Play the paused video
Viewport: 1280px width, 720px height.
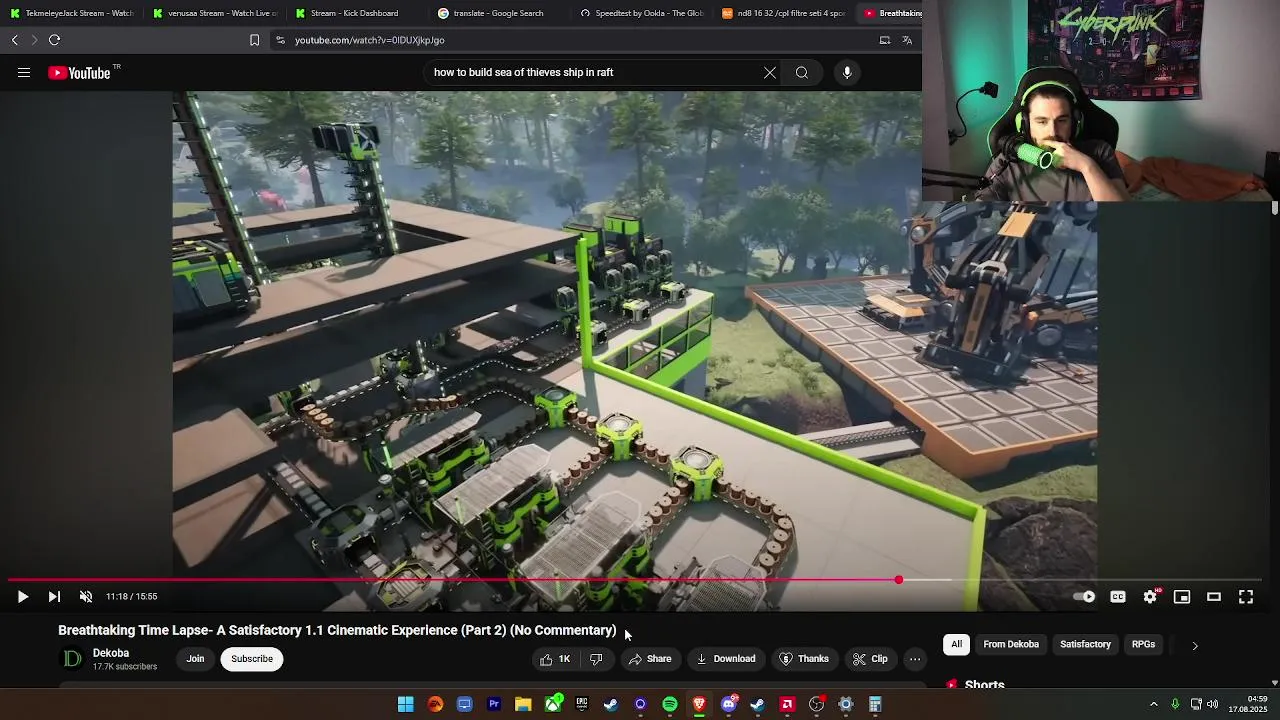(x=22, y=597)
